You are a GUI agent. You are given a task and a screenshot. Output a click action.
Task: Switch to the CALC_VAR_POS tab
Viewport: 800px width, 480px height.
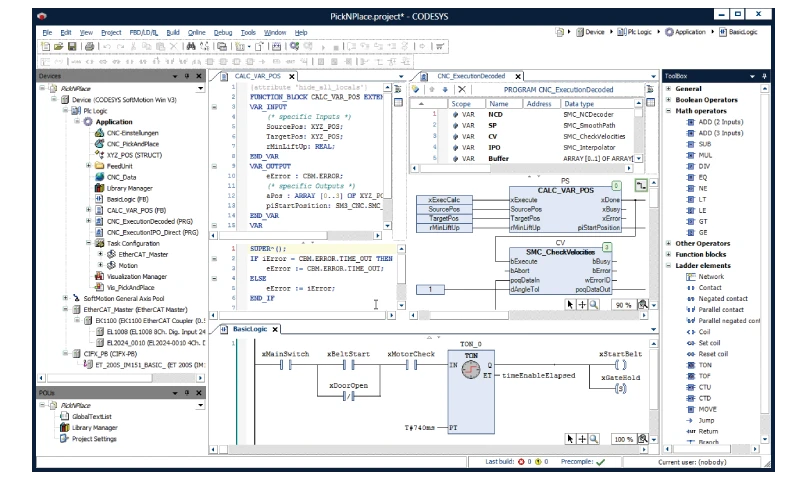[258, 76]
